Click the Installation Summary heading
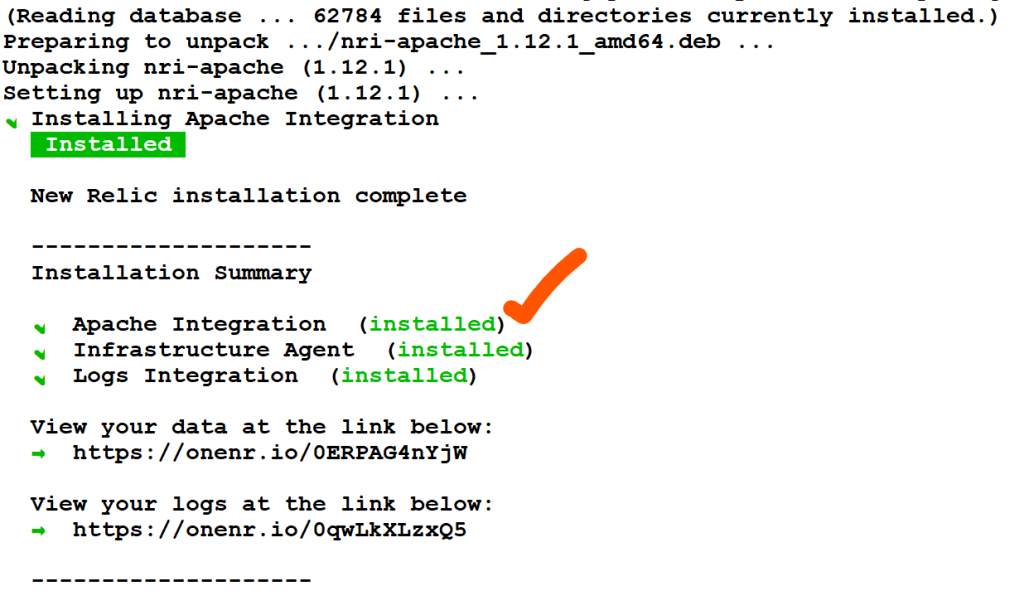 tap(171, 273)
